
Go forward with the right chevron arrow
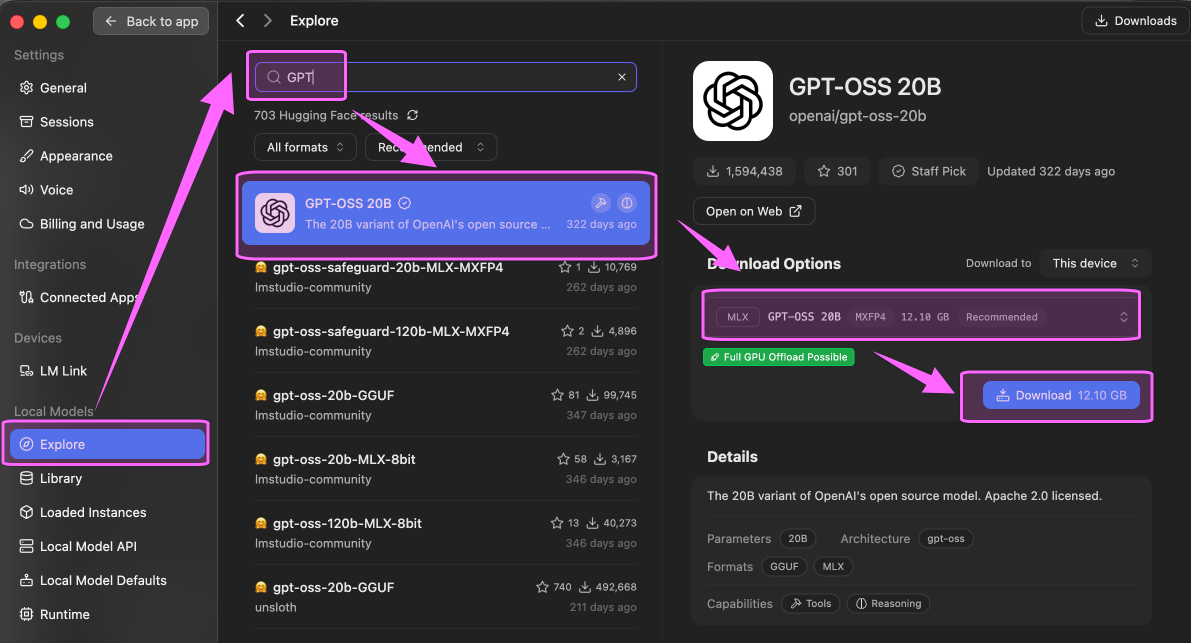point(267,20)
